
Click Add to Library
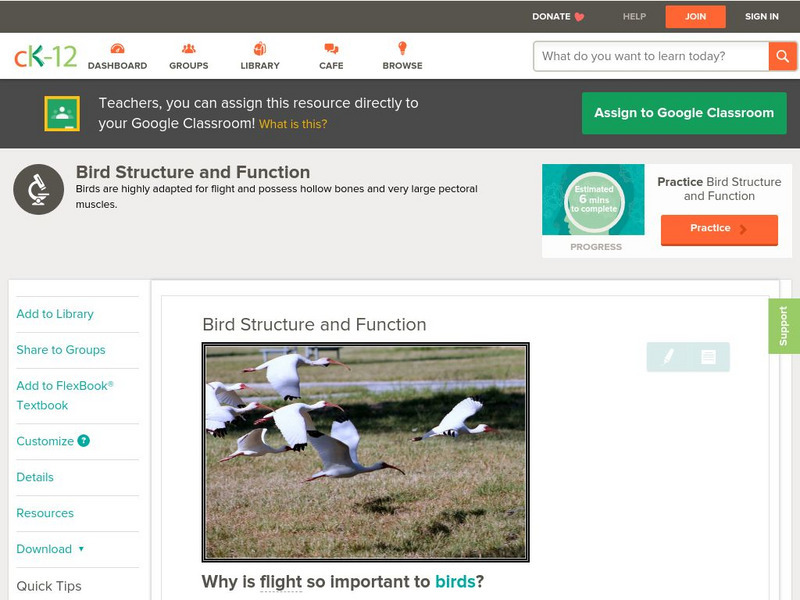[x=55, y=314]
